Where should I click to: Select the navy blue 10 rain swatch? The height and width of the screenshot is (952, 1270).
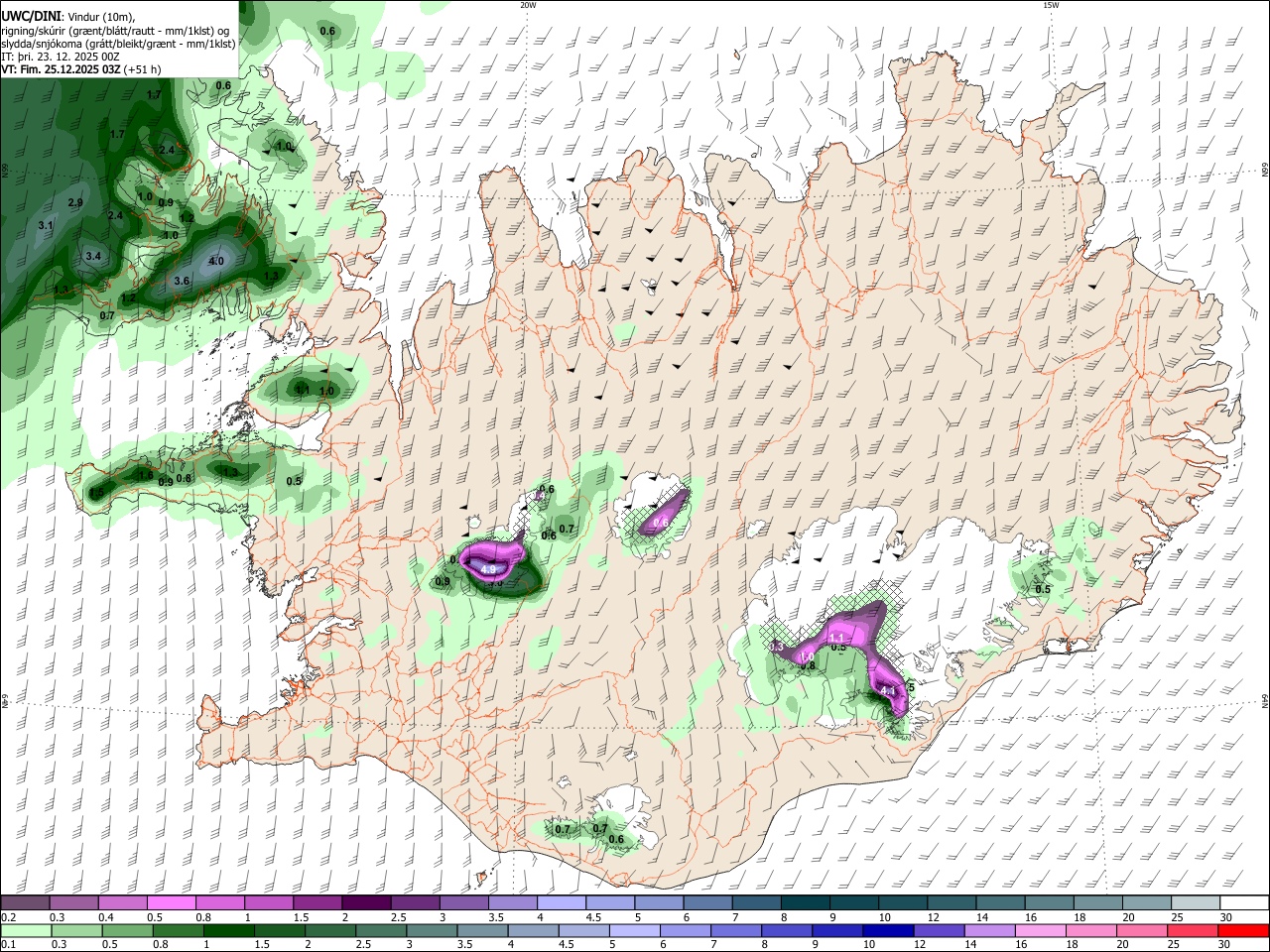888,931
